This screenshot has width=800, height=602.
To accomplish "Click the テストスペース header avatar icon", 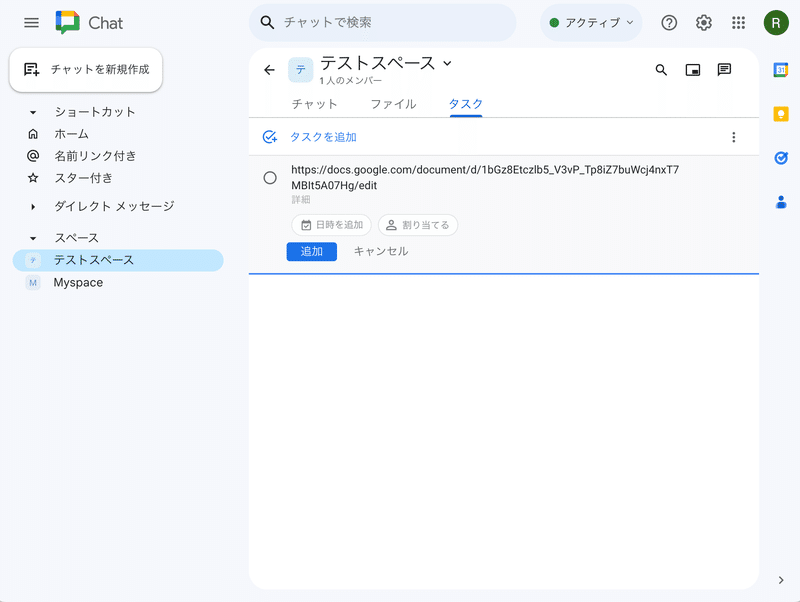I will [301, 70].
